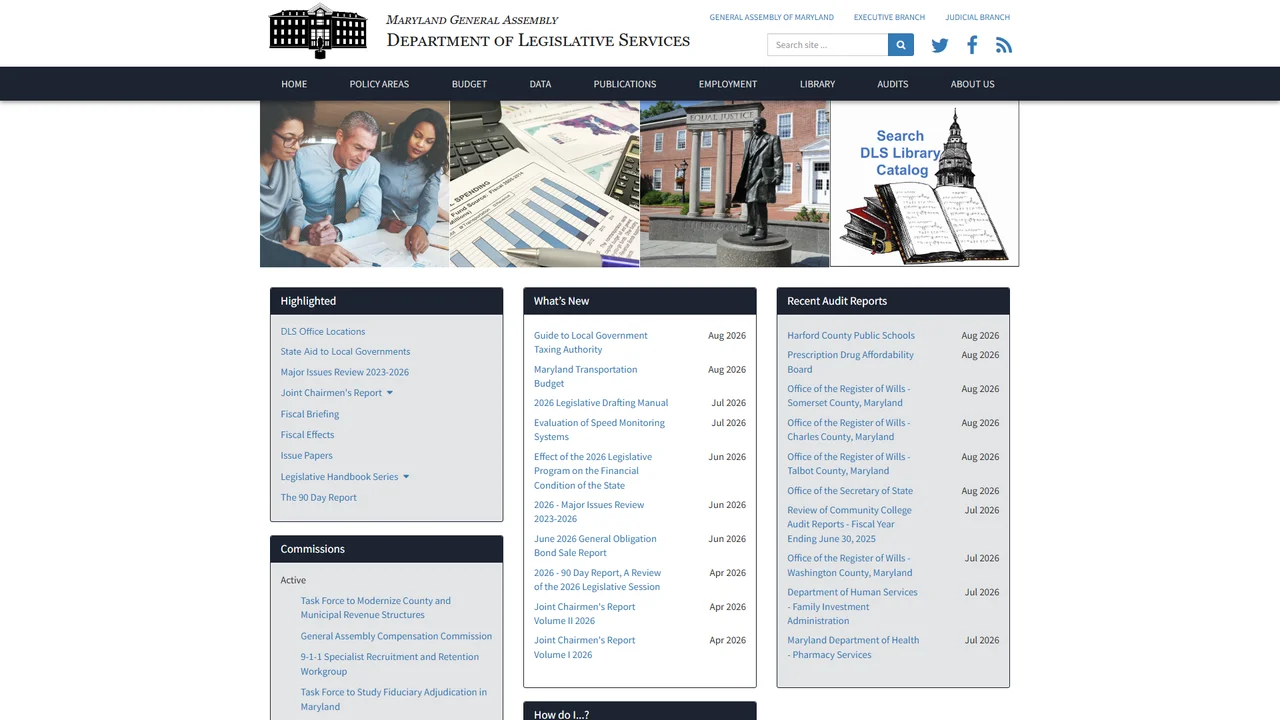
Task: Open the Fiscal Effects link
Action: [307, 435]
